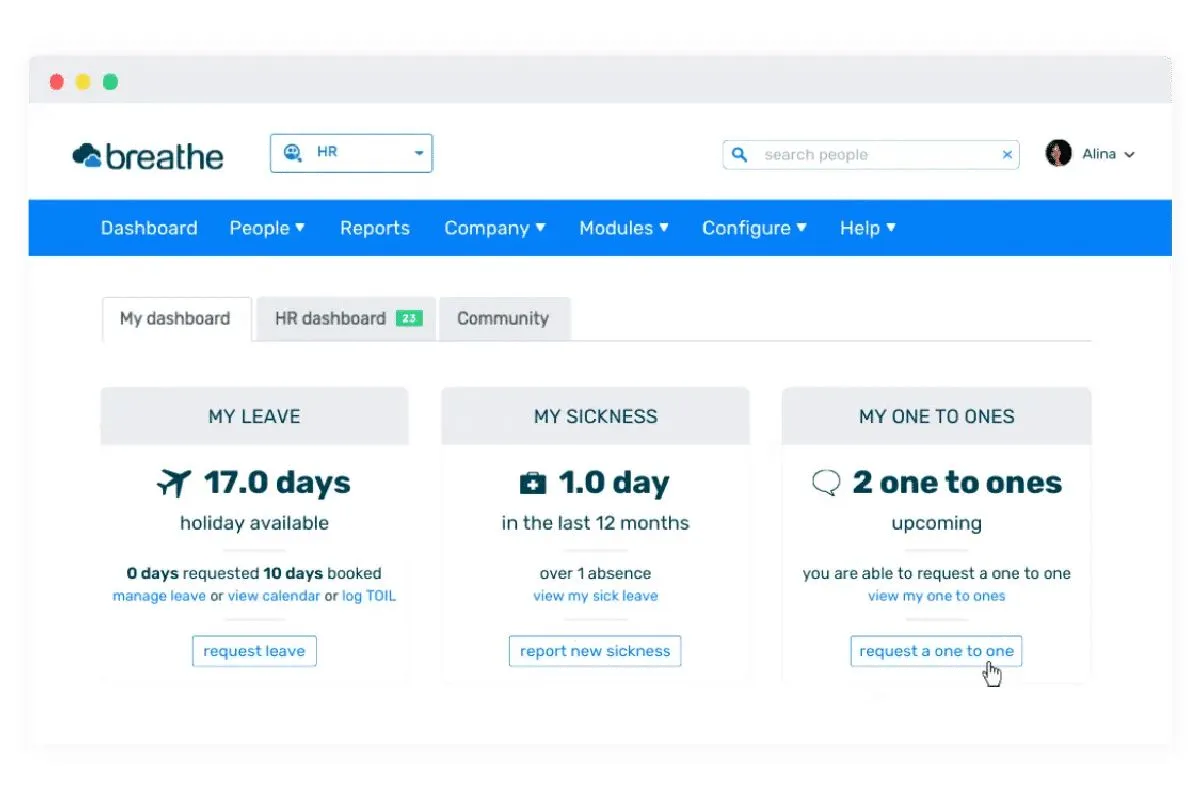Viewport: 1200px width, 800px height.
Task: Click the request leave button
Action: (x=254, y=651)
